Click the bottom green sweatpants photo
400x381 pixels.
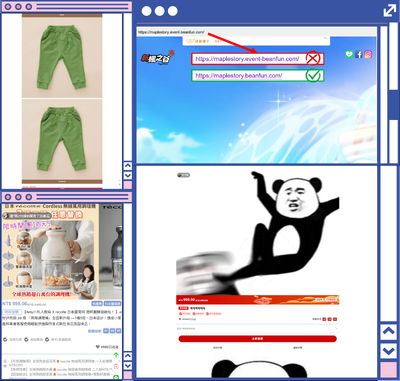(62, 139)
